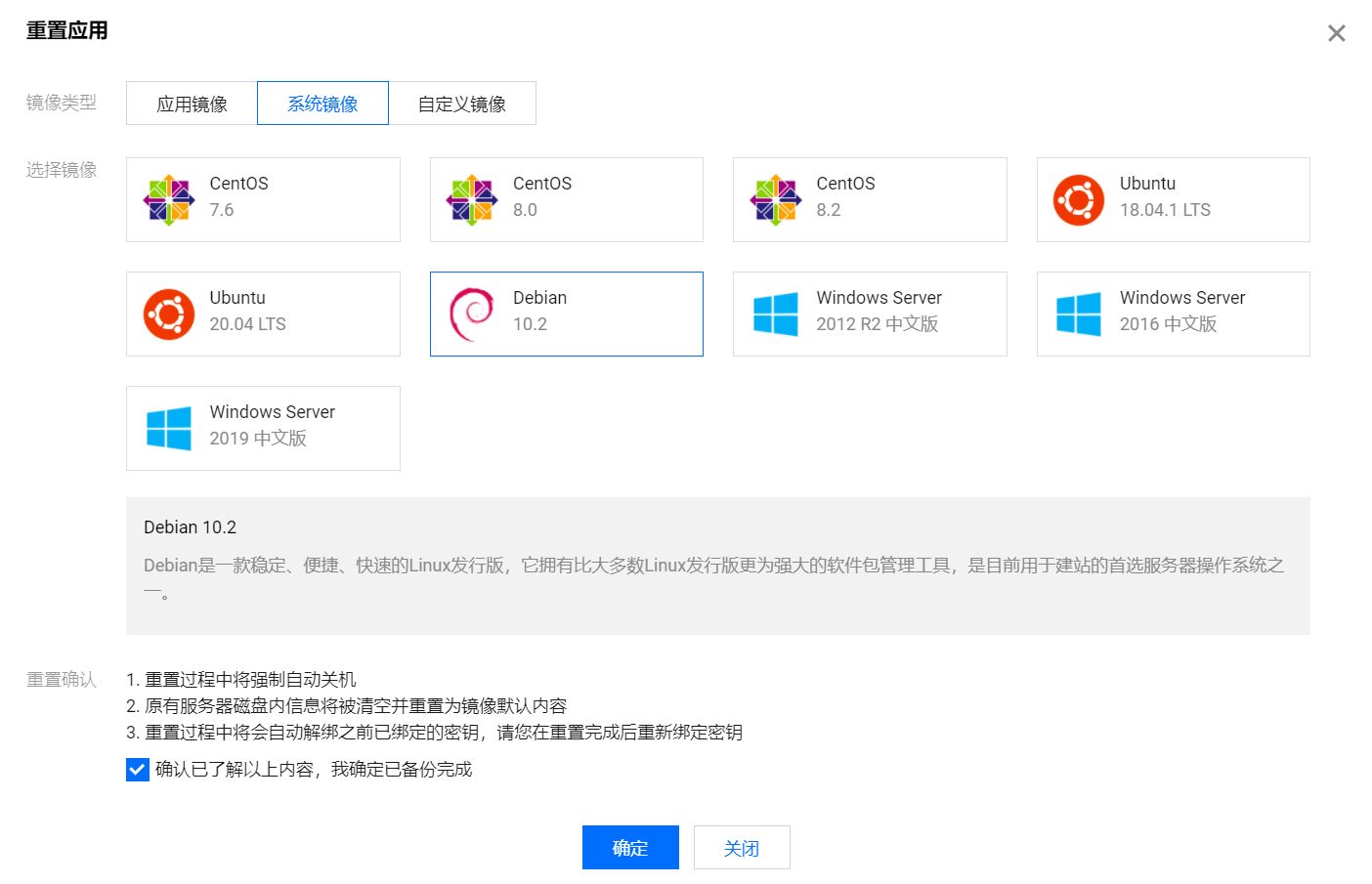
Task: Select the Ubuntu 20.04 LTS text label
Action: [x=247, y=312]
